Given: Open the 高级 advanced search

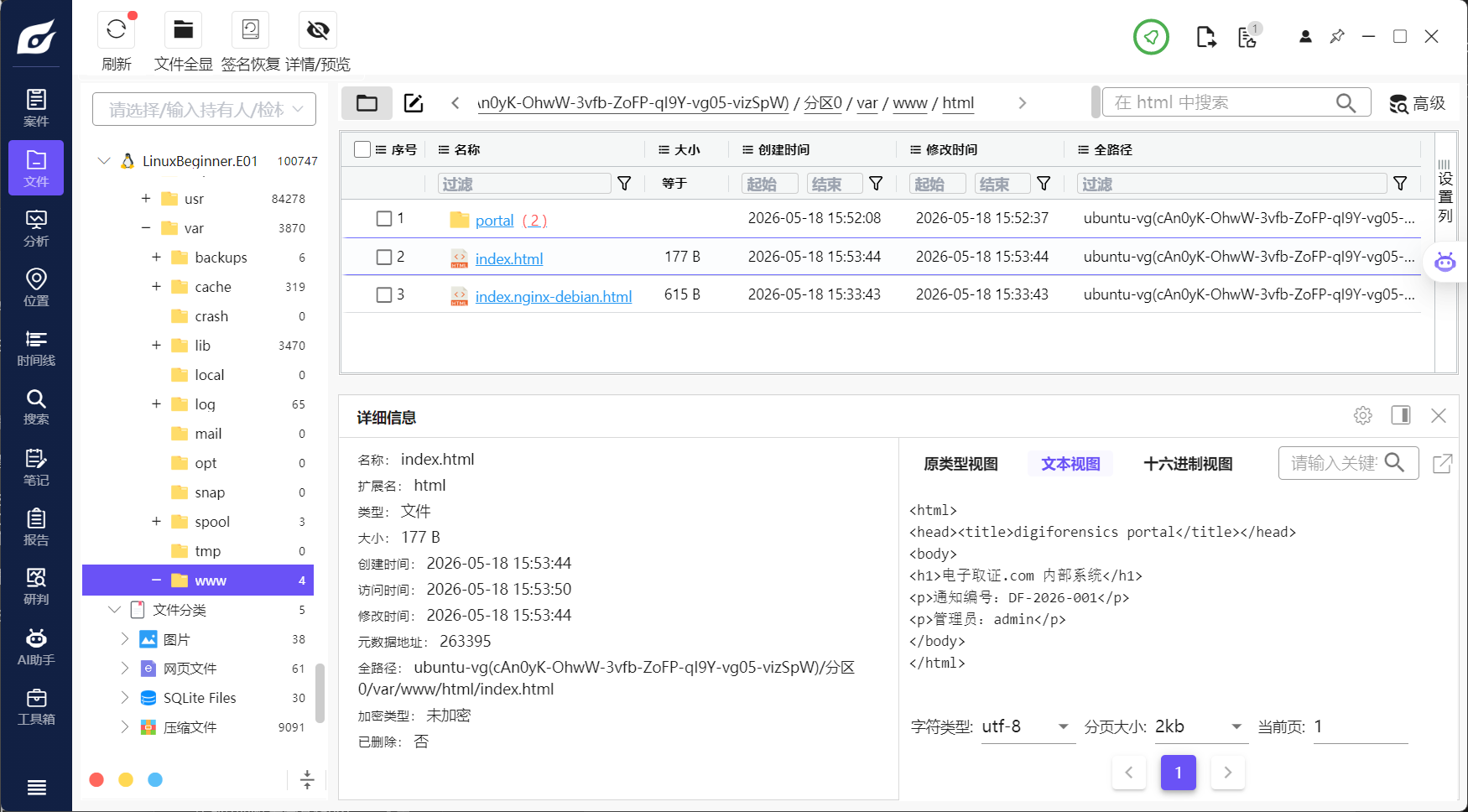Looking at the screenshot, I should [x=1418, y=103].
